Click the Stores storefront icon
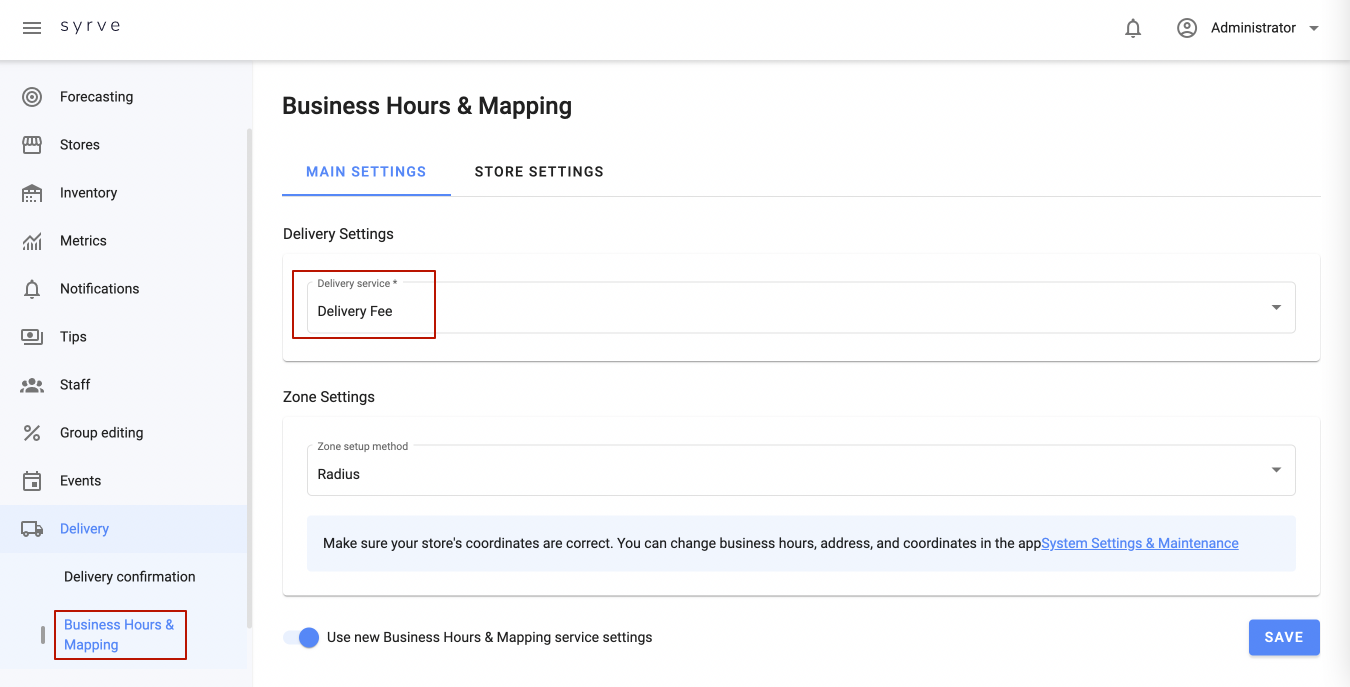1350x687 pixels. click(32, 145)
